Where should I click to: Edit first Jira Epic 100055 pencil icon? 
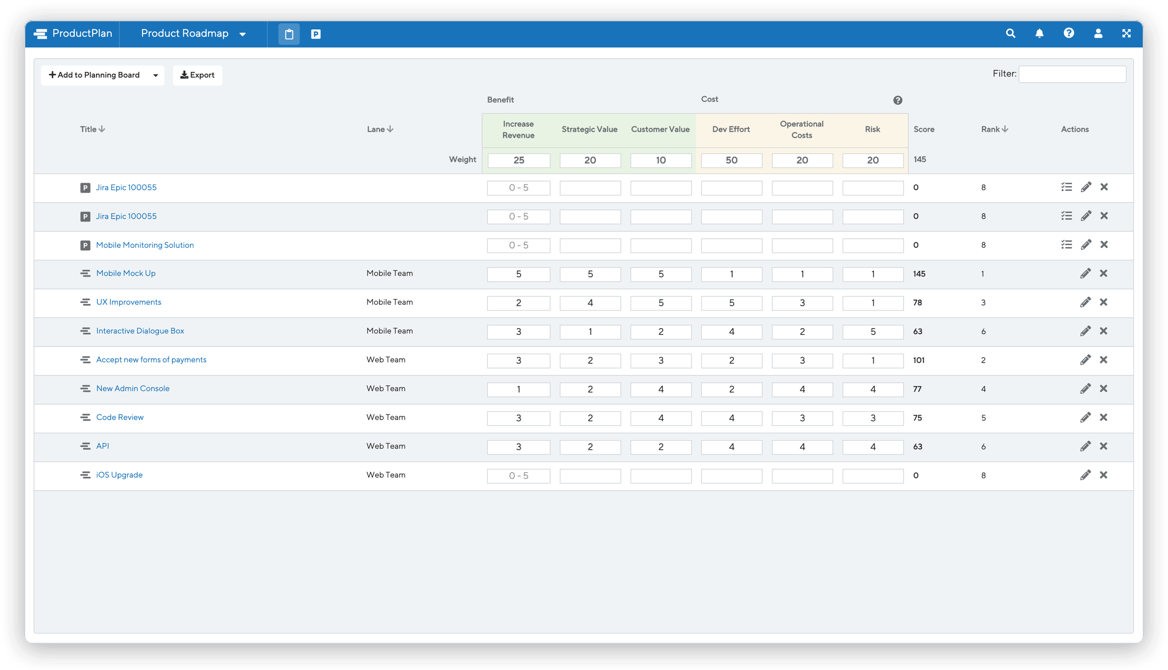[1086, 188]
